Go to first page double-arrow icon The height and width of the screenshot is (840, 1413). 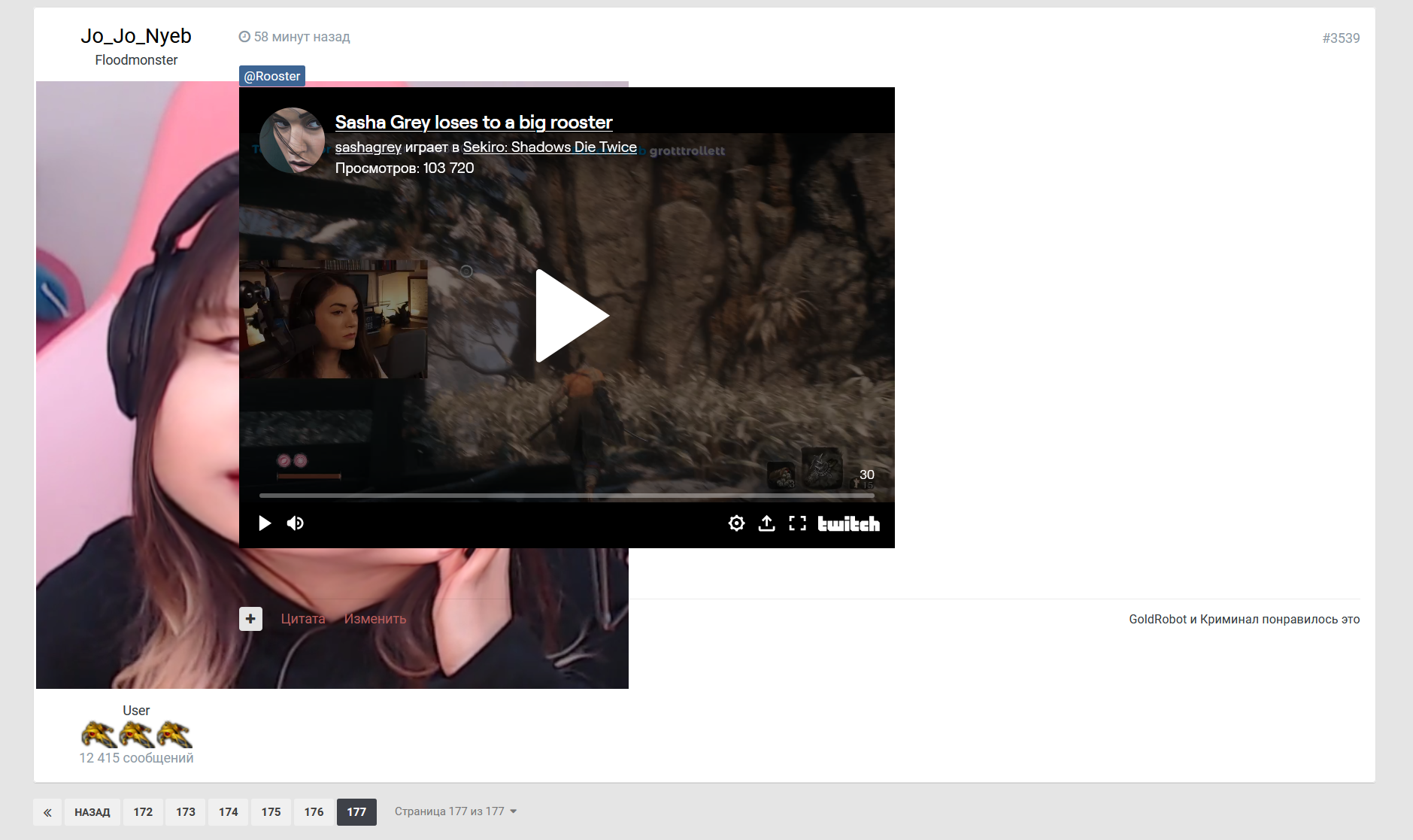pyautogui.click(x=47, y=812)
